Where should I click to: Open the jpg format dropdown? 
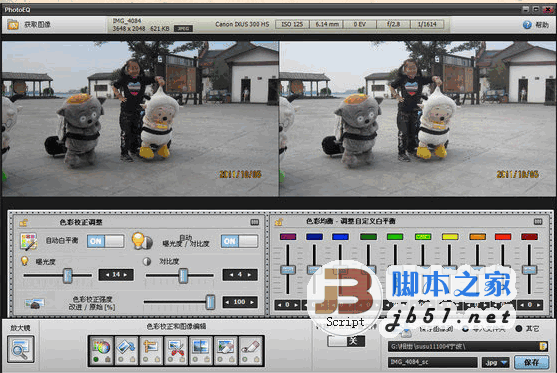496,362
